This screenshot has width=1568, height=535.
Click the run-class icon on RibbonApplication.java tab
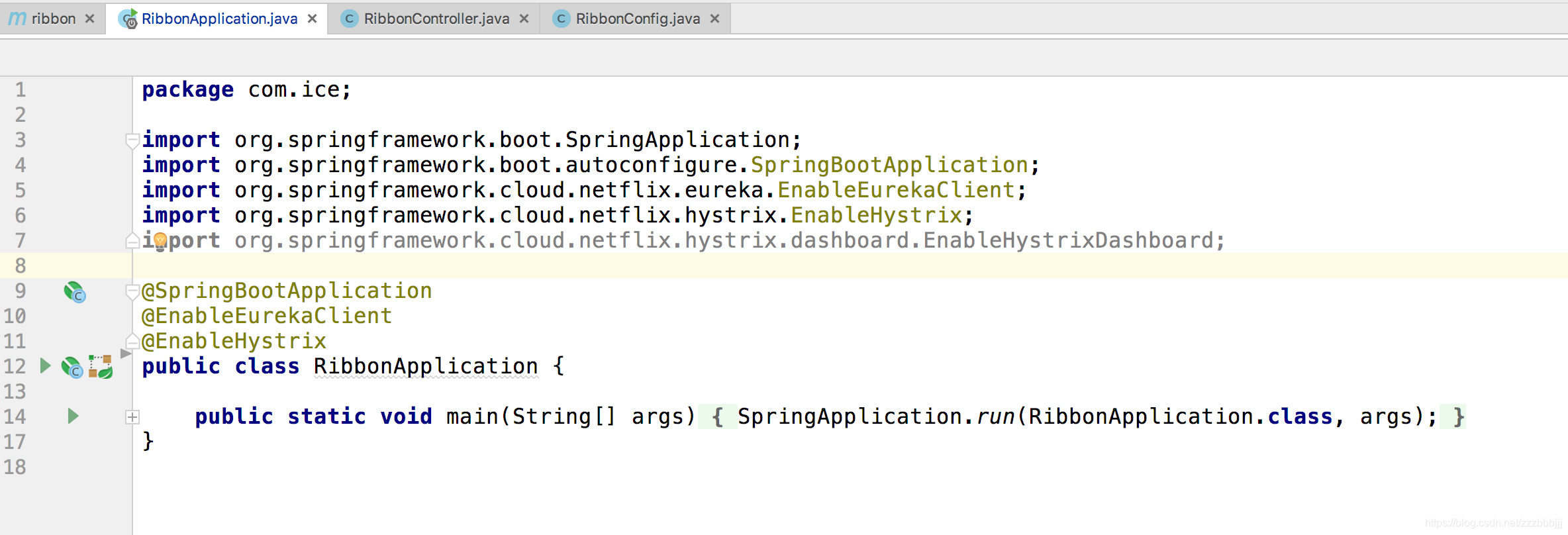[x=128, y=19]
